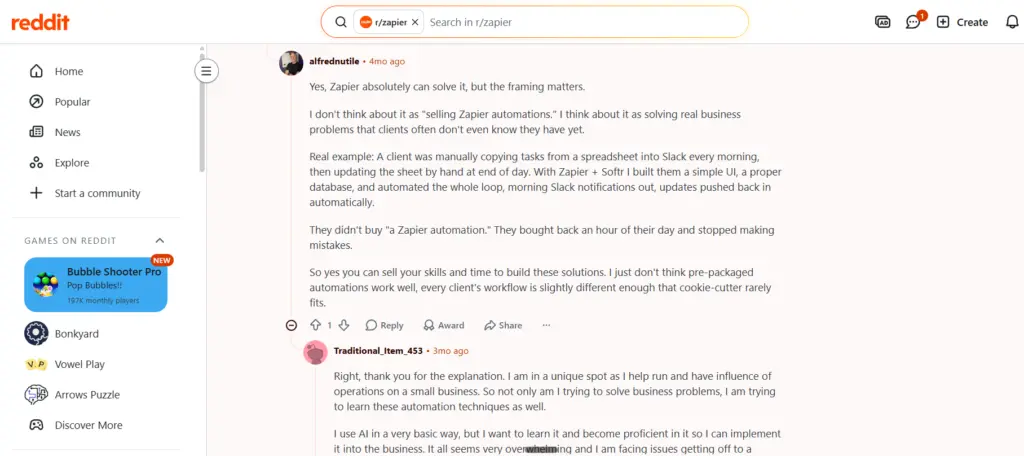Toggle the left sidebar menu button

coord(206,71)
